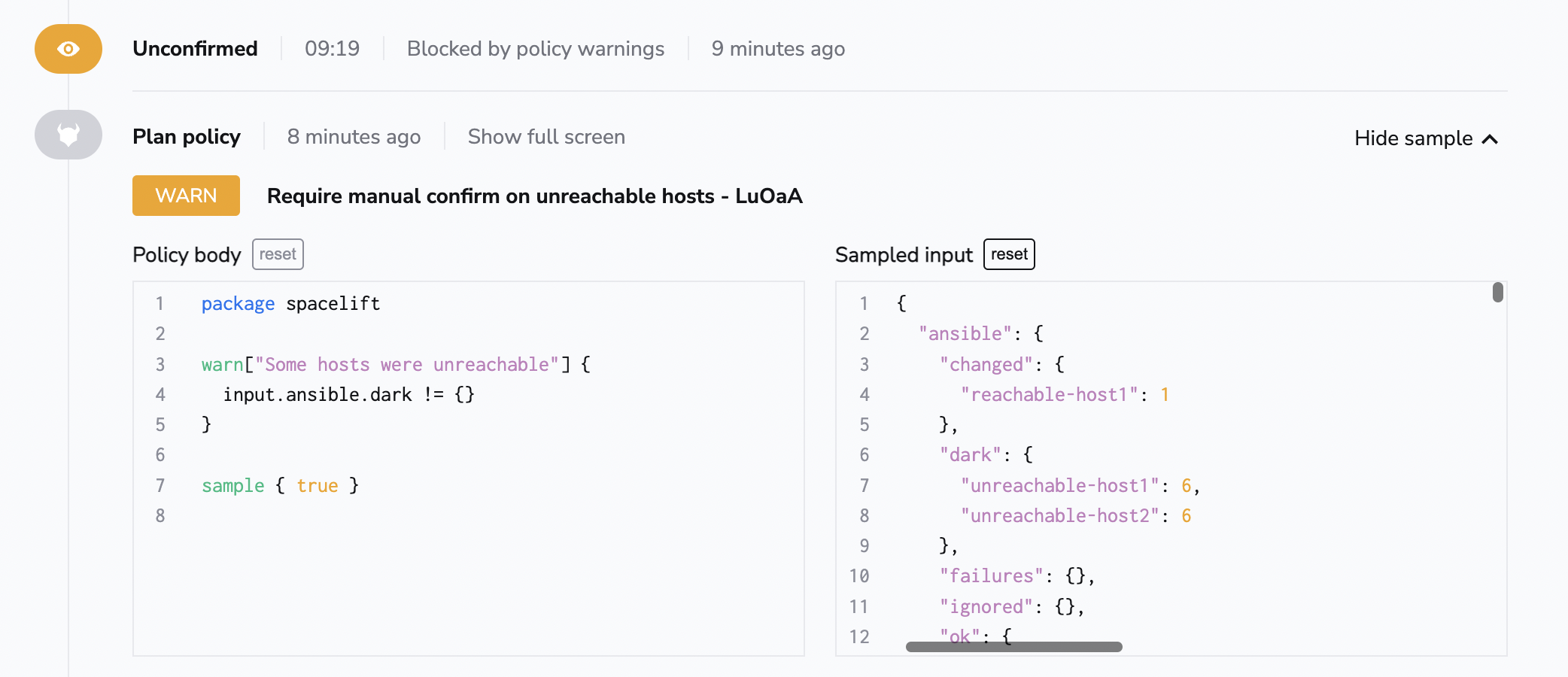The height and width of the screenshot is (677, 1568).
Task: Reset the Sampled input contents
Action: click(x=1008, y=254)
